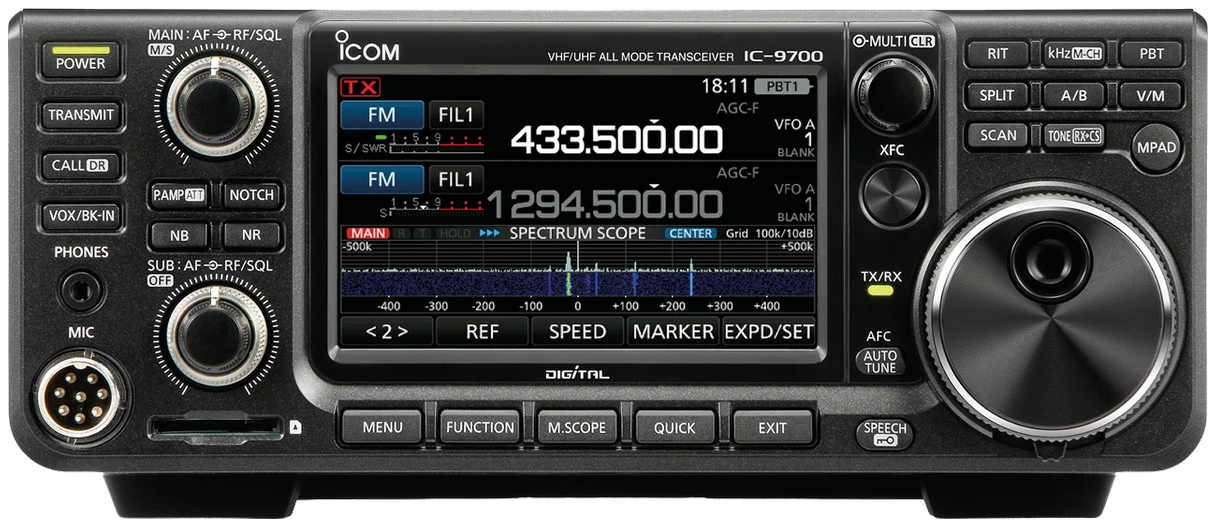The image size is (1216, 527).
Task: Toggle the VOX/BK-IN button
Action: [x=80, y=214]
